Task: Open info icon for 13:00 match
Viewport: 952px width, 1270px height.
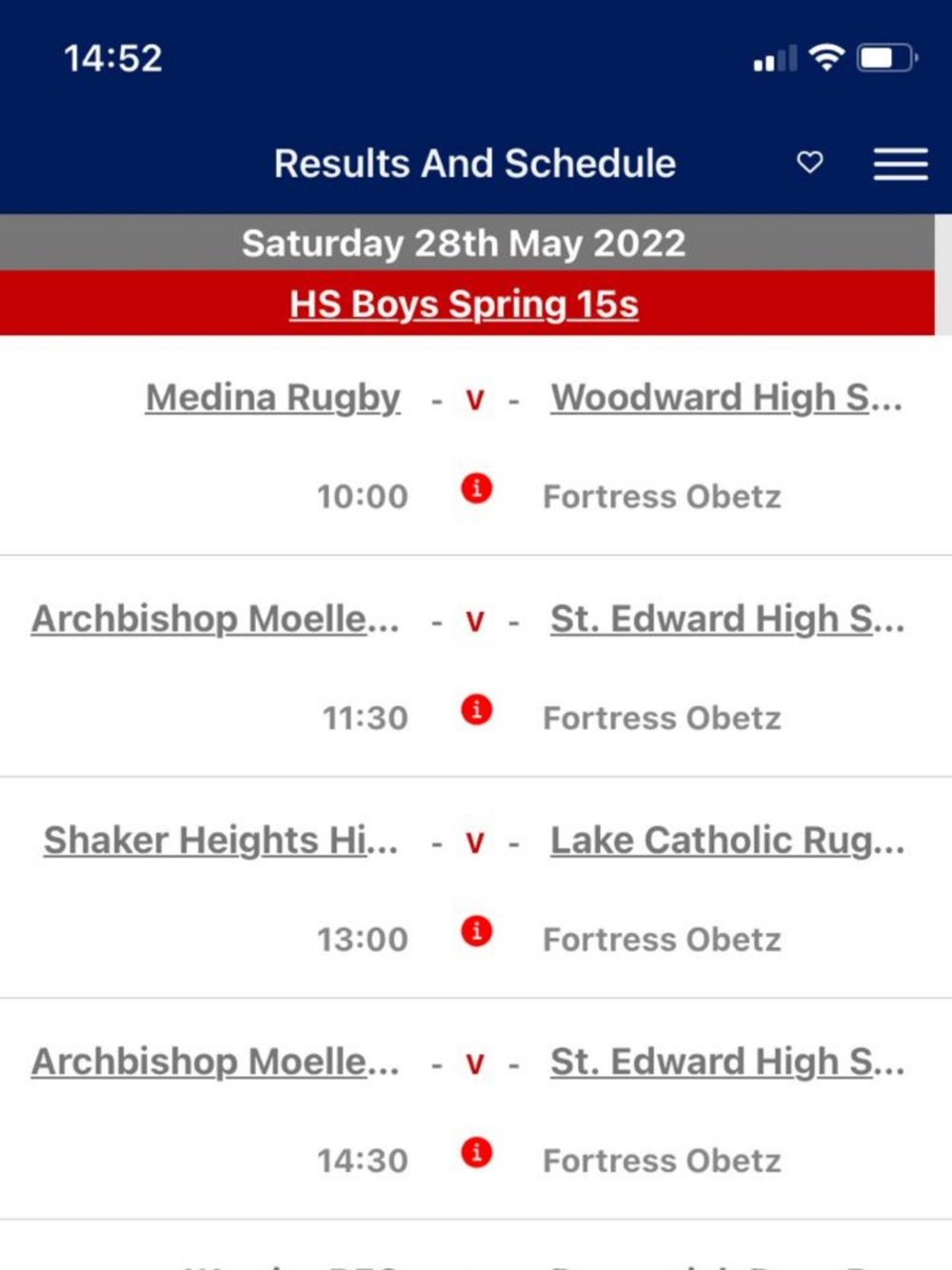Action: 476,931
